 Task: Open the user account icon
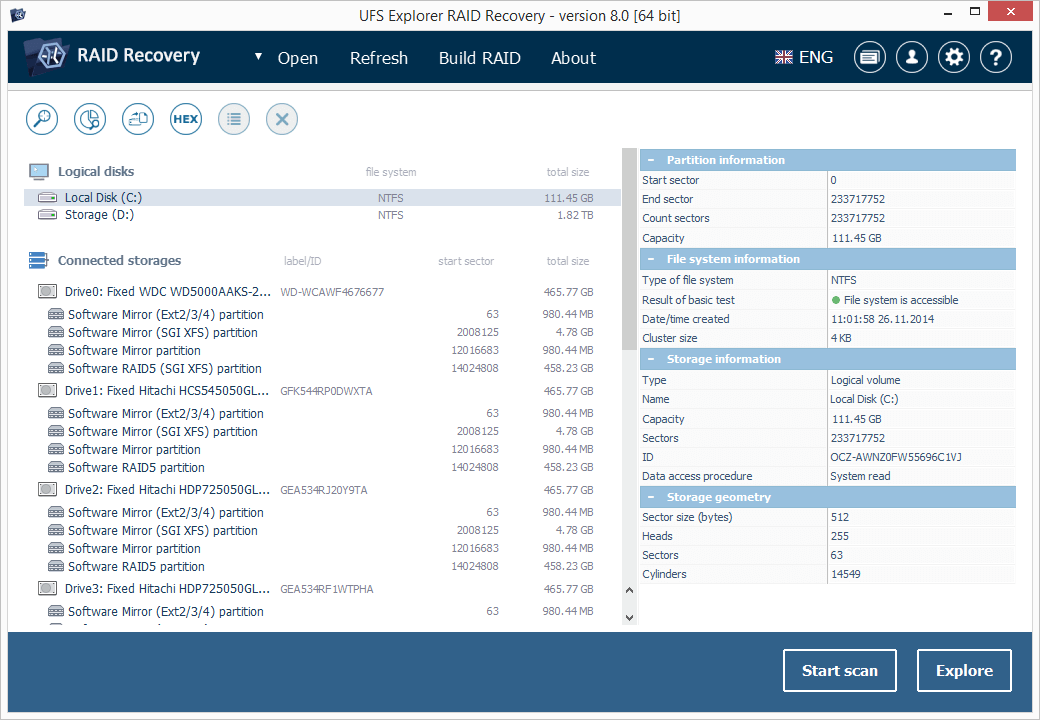tap(911, 57)
